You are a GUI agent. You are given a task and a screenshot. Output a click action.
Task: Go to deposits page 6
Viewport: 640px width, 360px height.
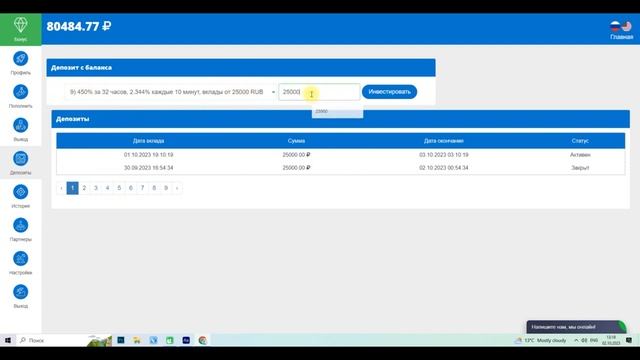131,188
